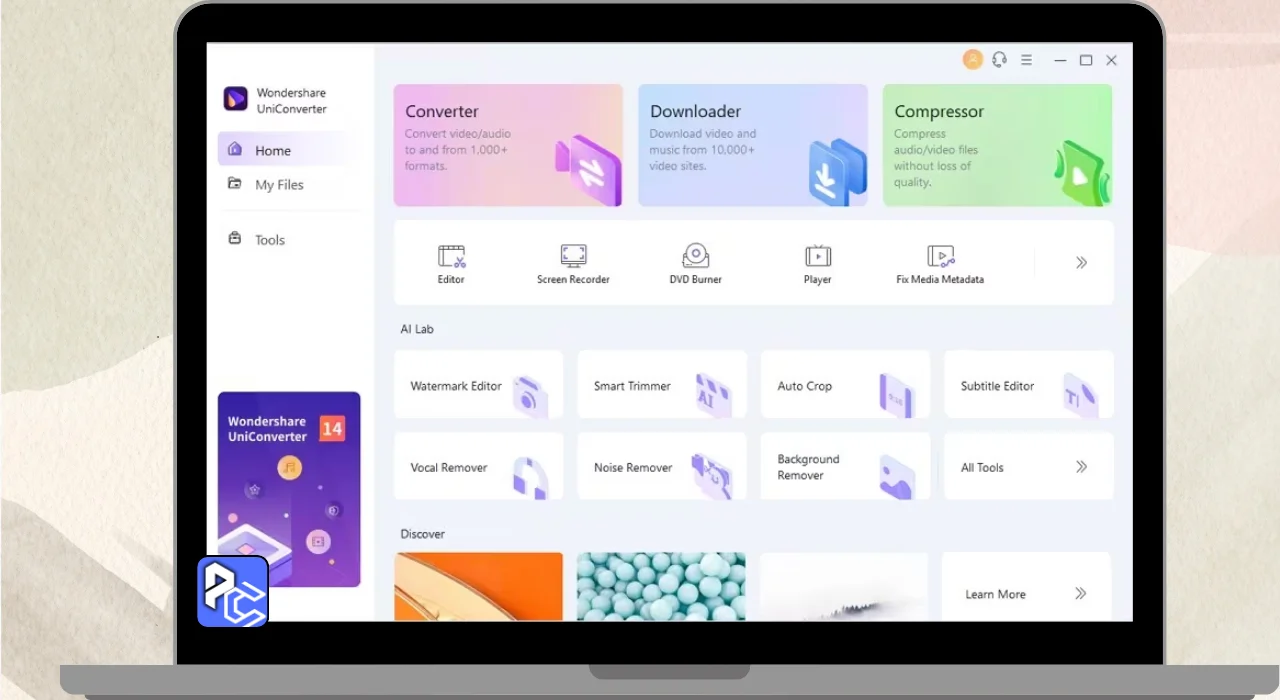Open the Converter card
This screenshot has width=1280, height=700.
(508, 145)
